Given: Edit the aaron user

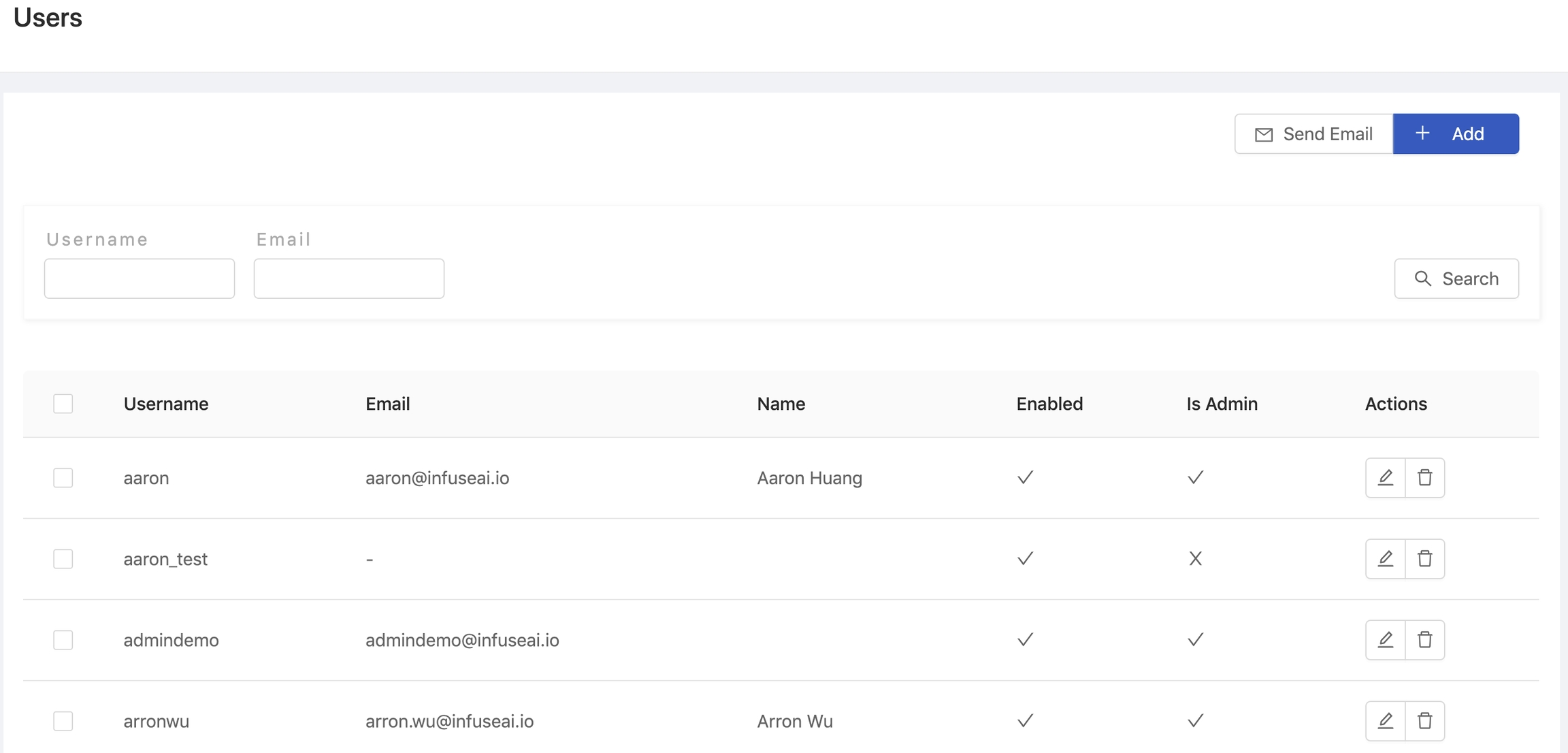Looking at the screenshot, I should point(1385,478).
